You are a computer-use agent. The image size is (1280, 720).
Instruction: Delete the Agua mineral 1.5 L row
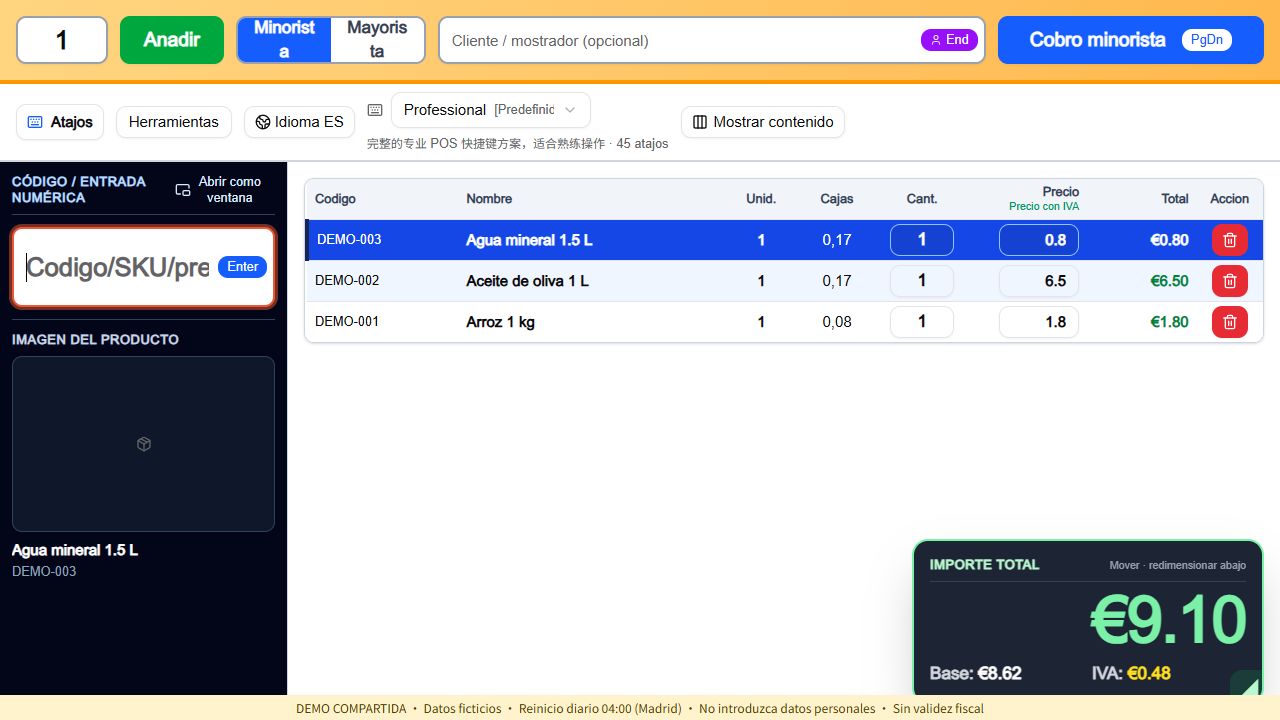[x=1229, y=240]
